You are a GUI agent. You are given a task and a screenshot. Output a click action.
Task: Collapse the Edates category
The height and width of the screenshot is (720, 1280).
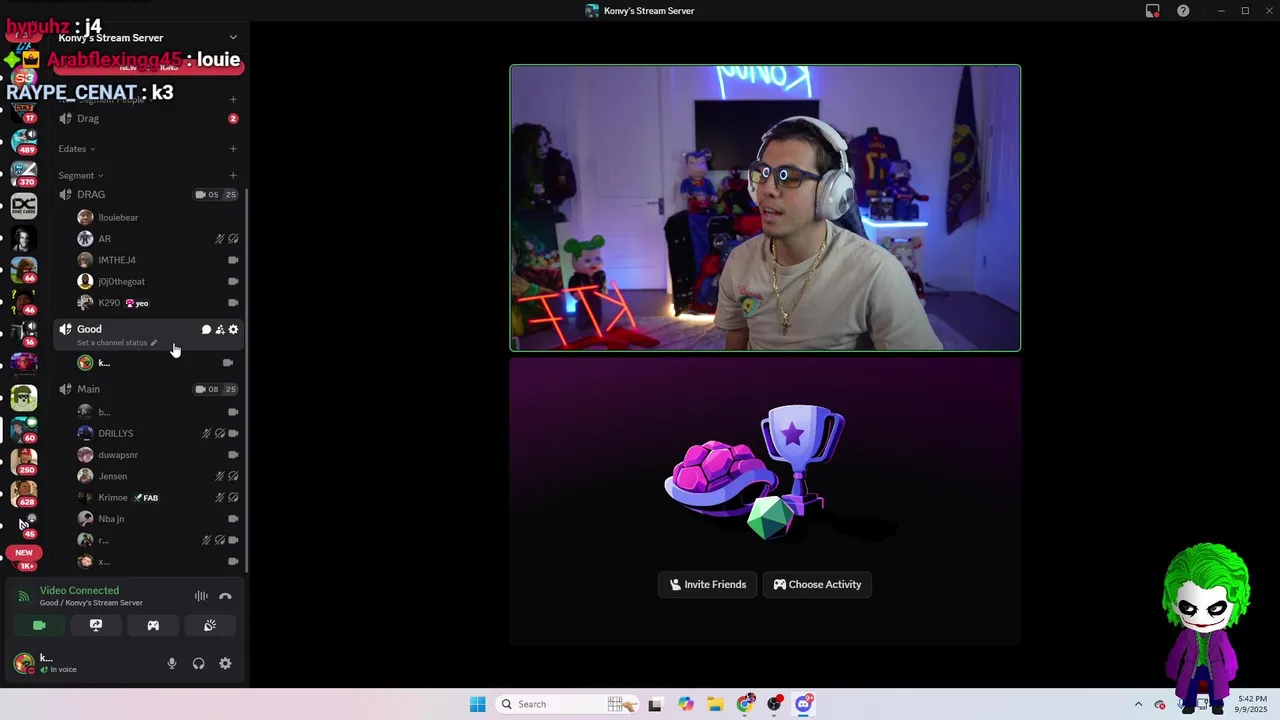tap(76, 149)
